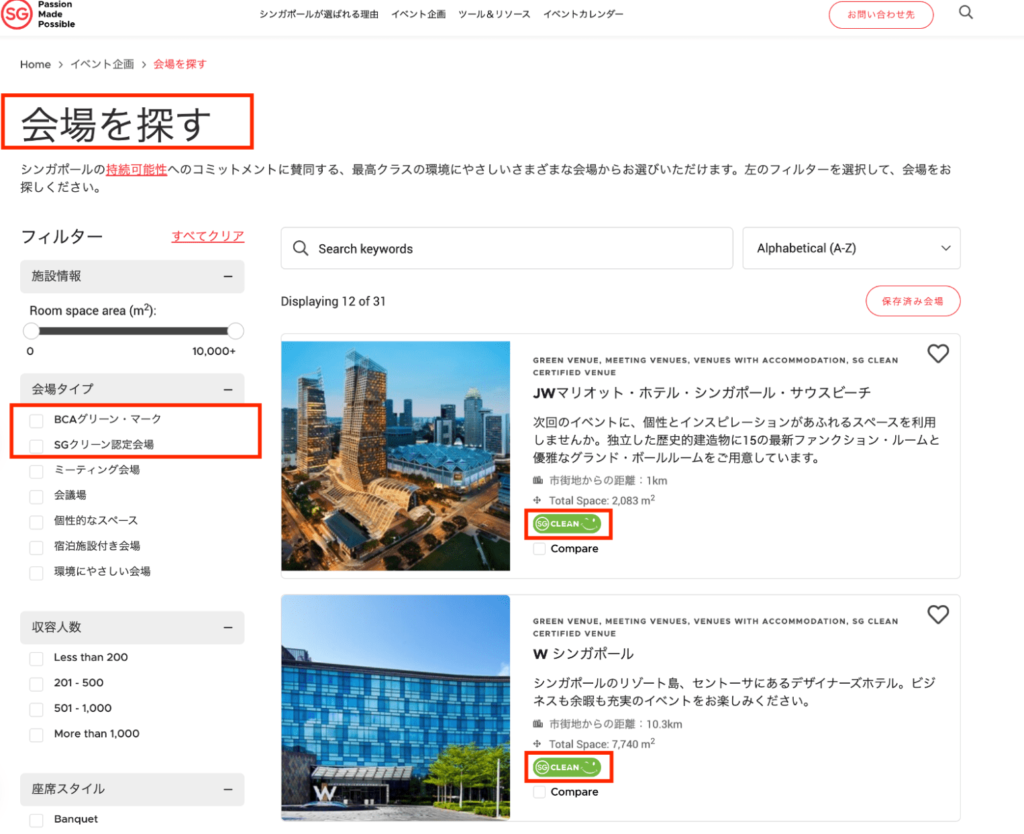Save W シンガポール venue with heart icon
The width and height of the screenshot is (1024, 834).
tap(938, 615)
